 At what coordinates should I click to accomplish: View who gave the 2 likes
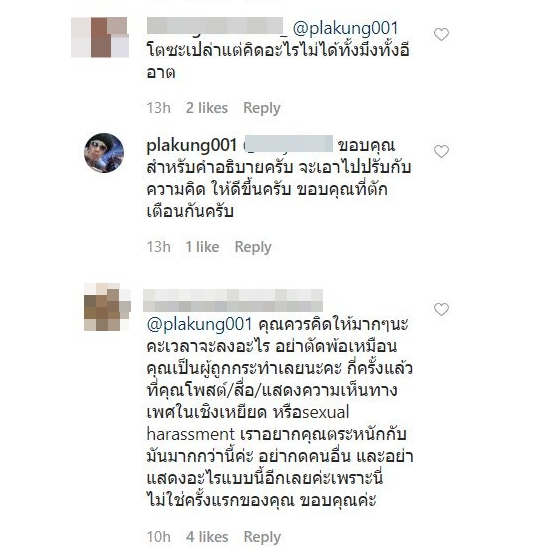tap(207, 108)
